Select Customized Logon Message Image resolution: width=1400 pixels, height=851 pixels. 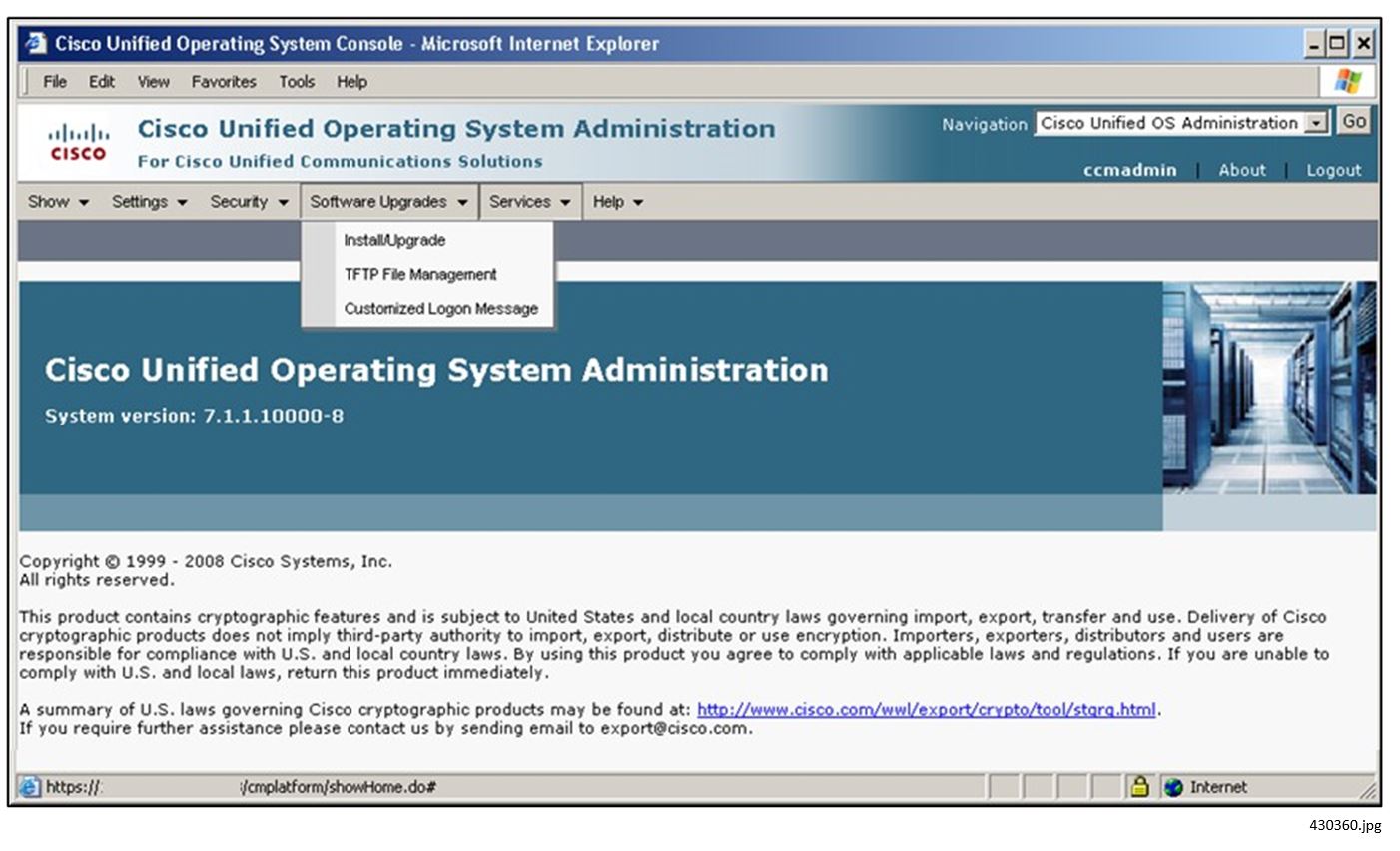(x=441, y=308)
